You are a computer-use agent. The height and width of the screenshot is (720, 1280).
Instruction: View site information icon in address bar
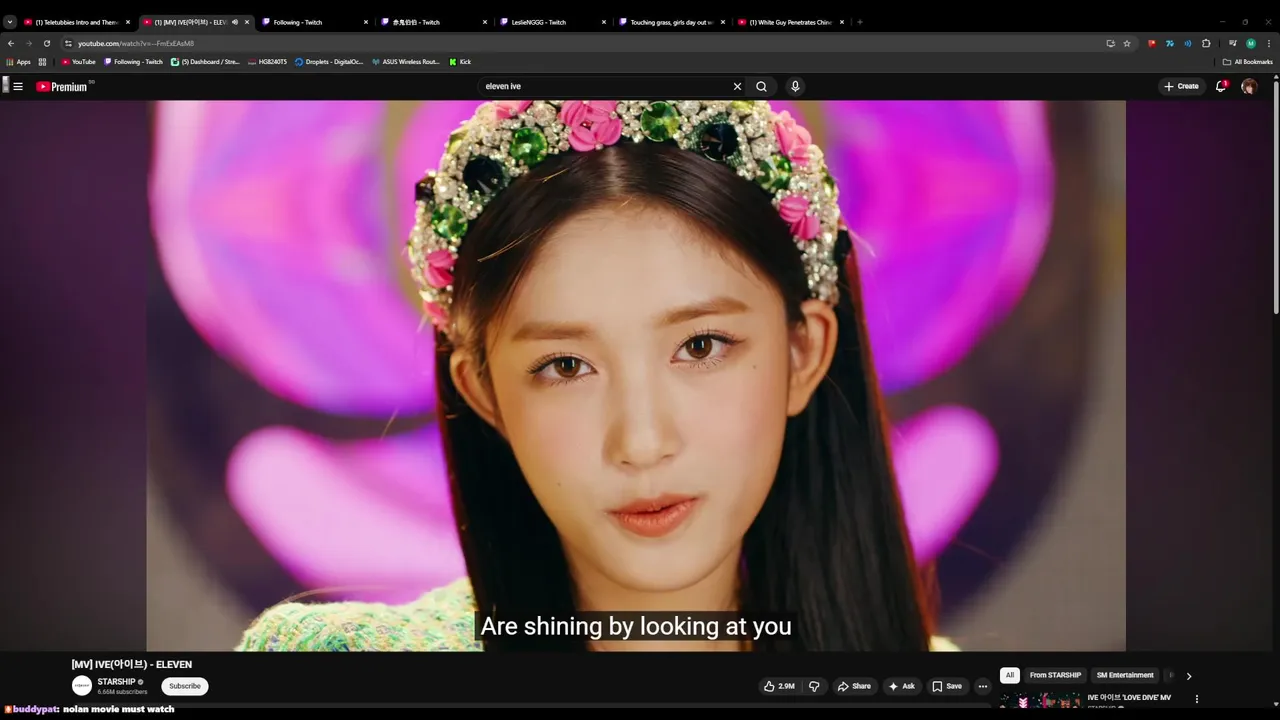coord(68,43)
